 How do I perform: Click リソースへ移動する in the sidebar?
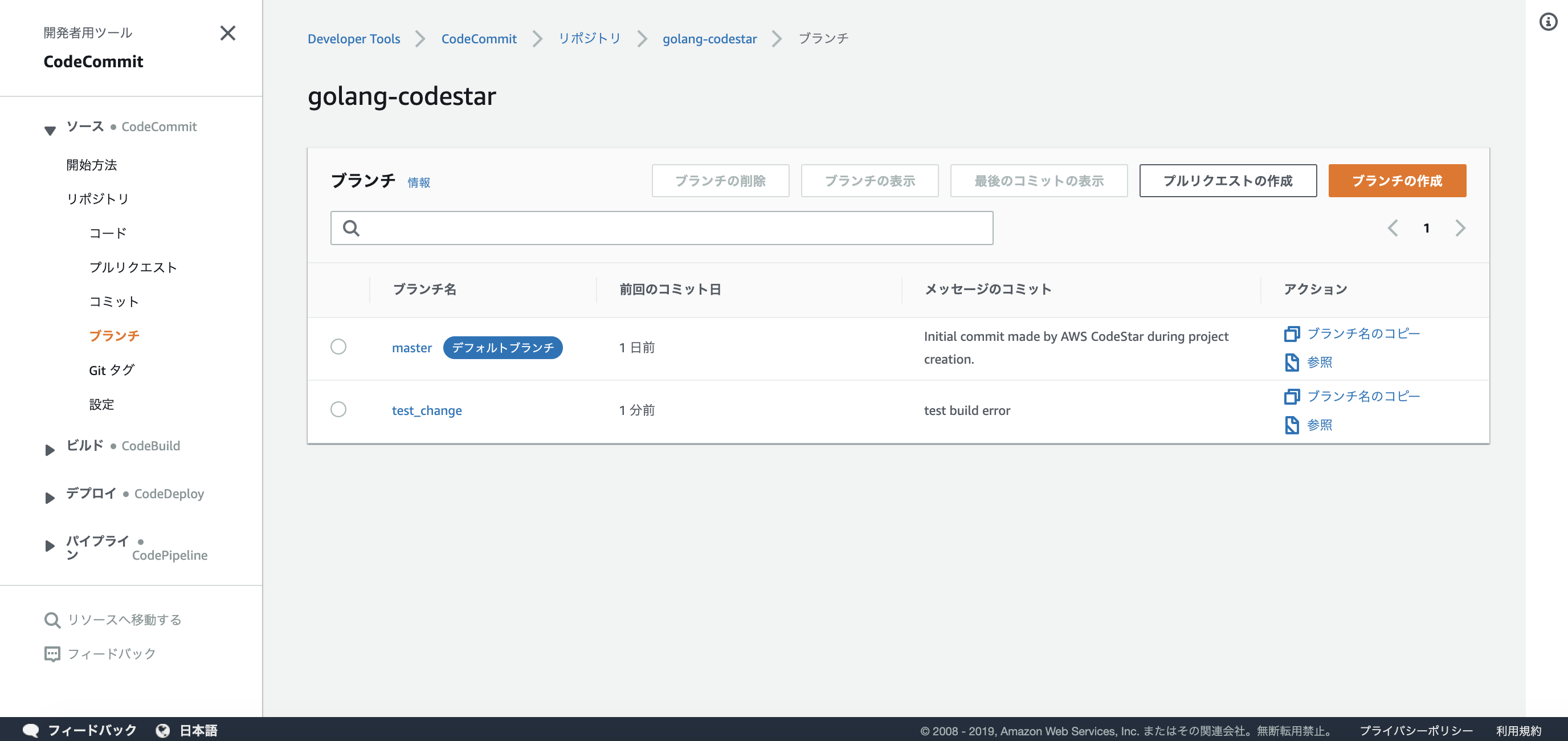124,620
